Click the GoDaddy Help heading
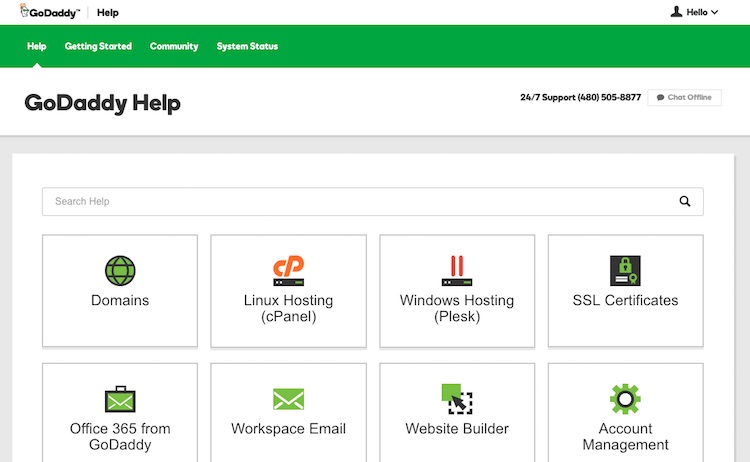The image size is (750, 462). 102,103
